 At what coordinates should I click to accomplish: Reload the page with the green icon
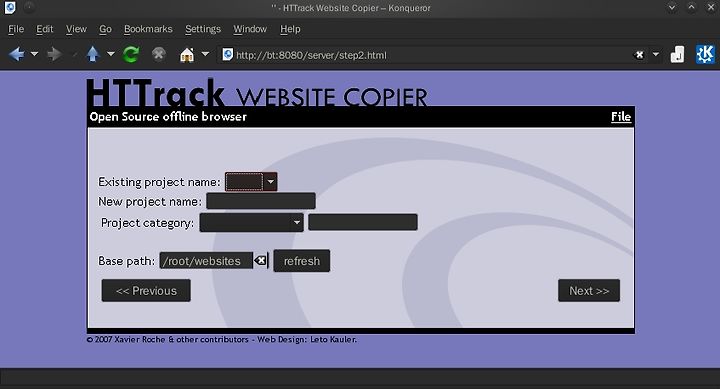pos(131,54)
